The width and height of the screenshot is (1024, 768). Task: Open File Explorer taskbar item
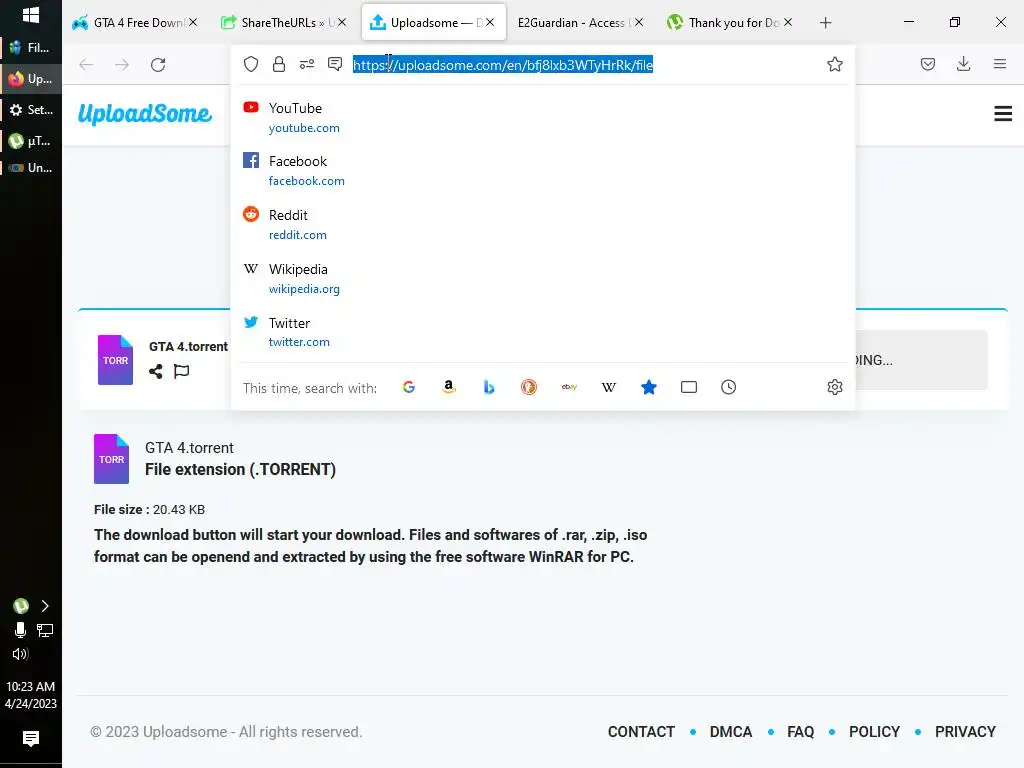(x=31, y=48)
